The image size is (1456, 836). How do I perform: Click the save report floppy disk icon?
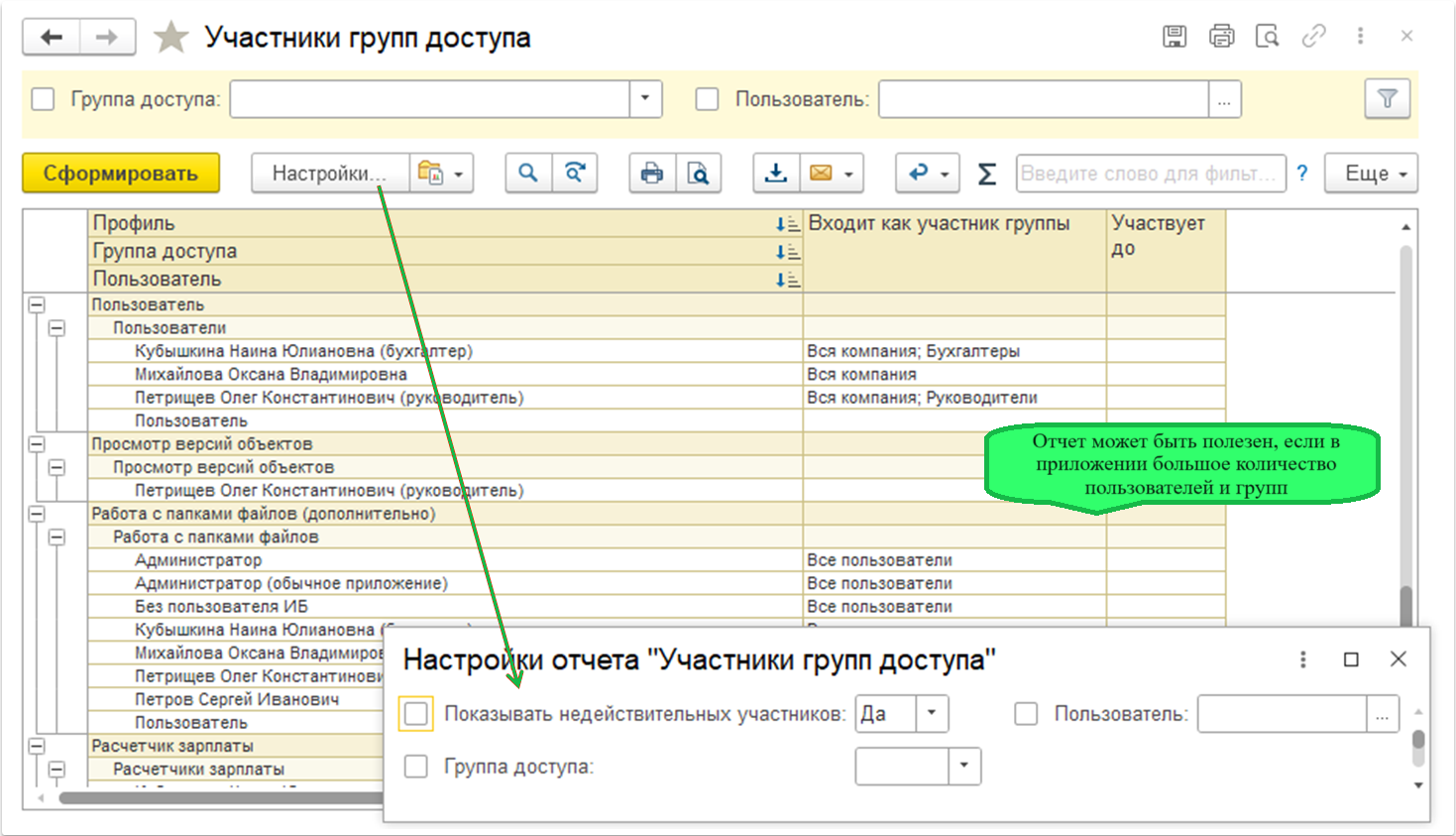coord(1175,37)
